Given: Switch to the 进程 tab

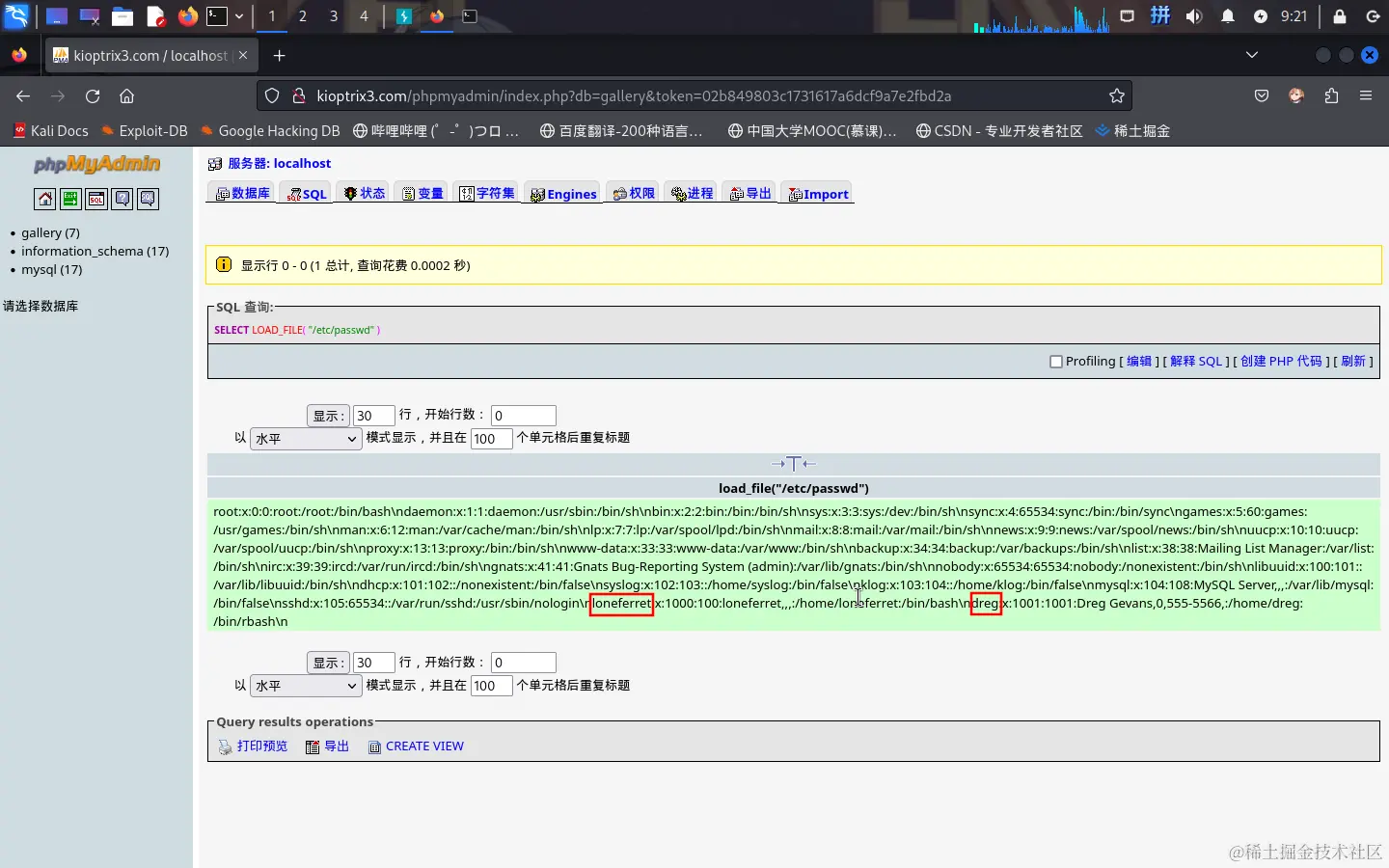Looking at the screenshot, I should point(692,193).
